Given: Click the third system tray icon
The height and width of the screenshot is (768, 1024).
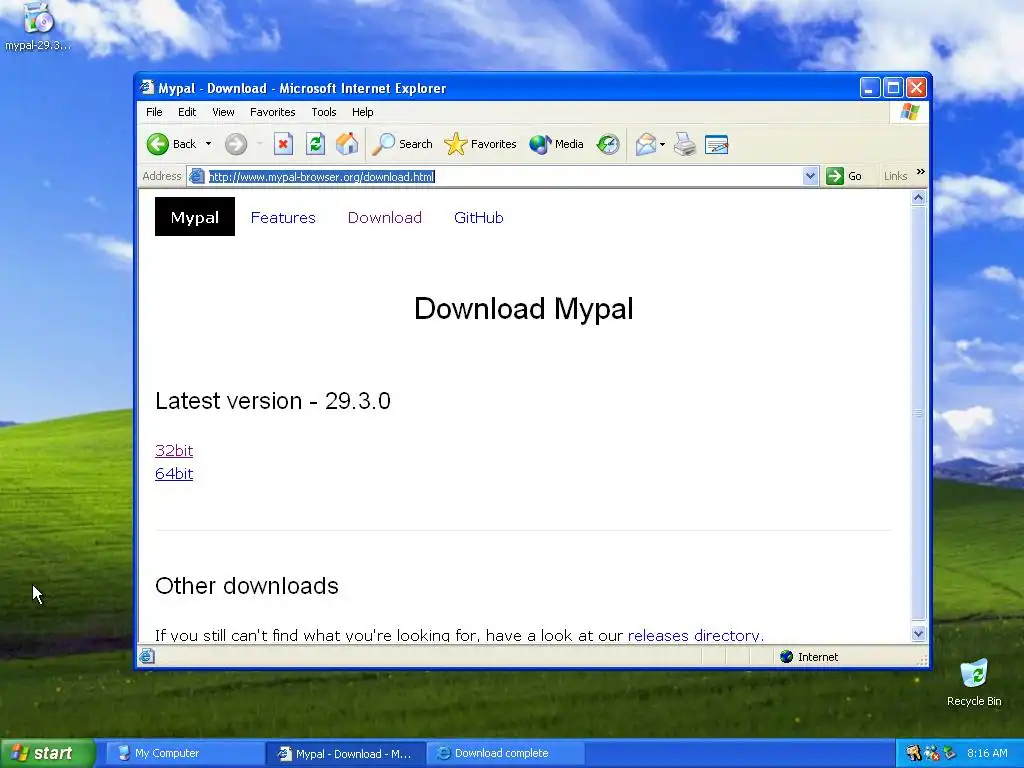Looking at the screenshot, I should click(x=950, y=753).
